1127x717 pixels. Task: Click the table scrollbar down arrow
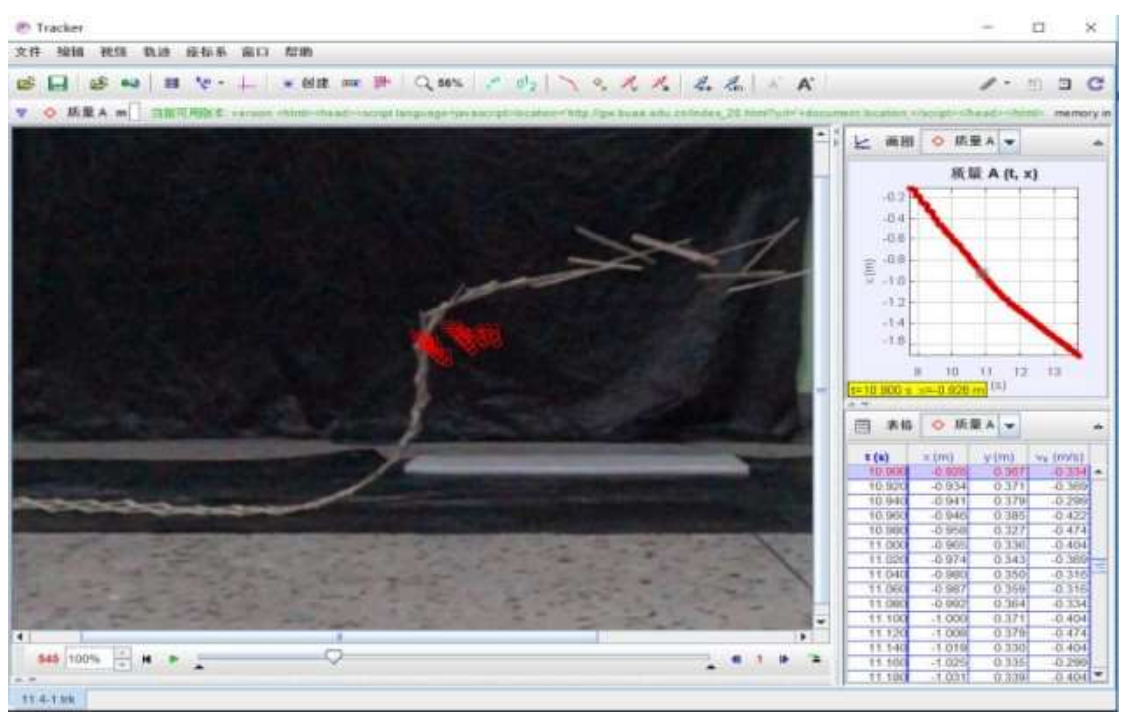click(x=1099, y=674)
